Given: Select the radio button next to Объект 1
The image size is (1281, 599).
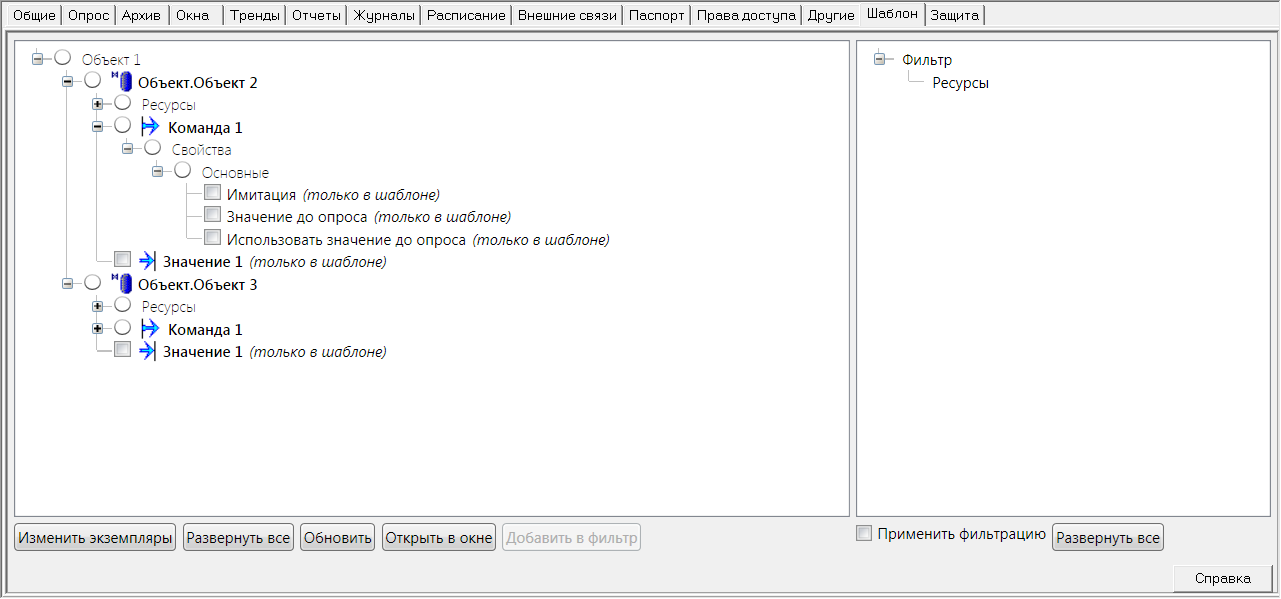Looking at the screenshot, I should (62, 58).
